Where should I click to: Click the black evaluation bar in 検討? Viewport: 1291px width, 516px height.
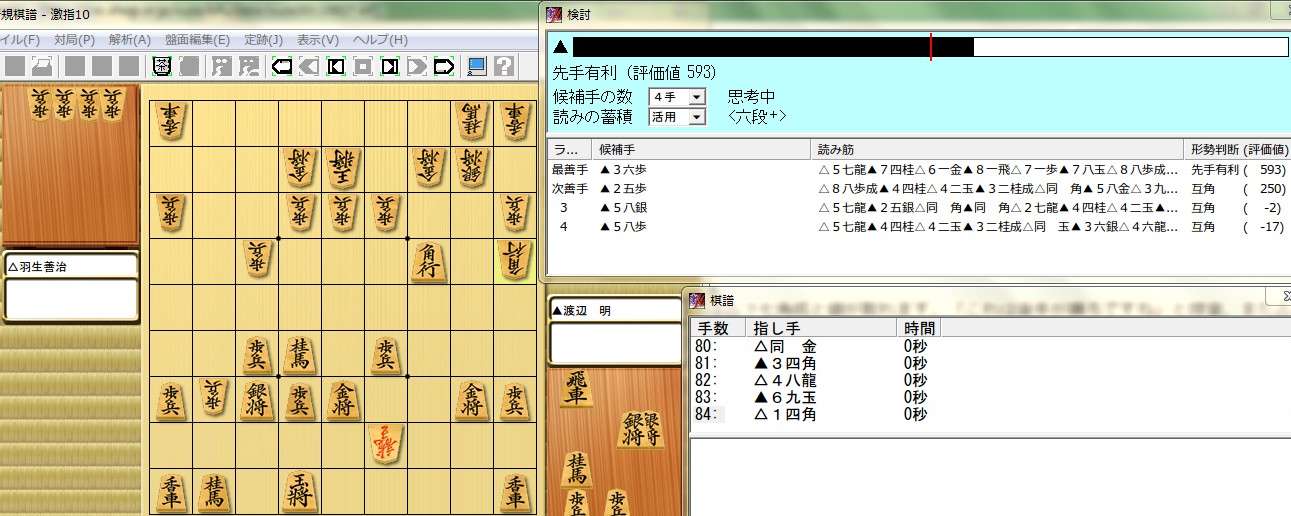(x=772, y=46)
